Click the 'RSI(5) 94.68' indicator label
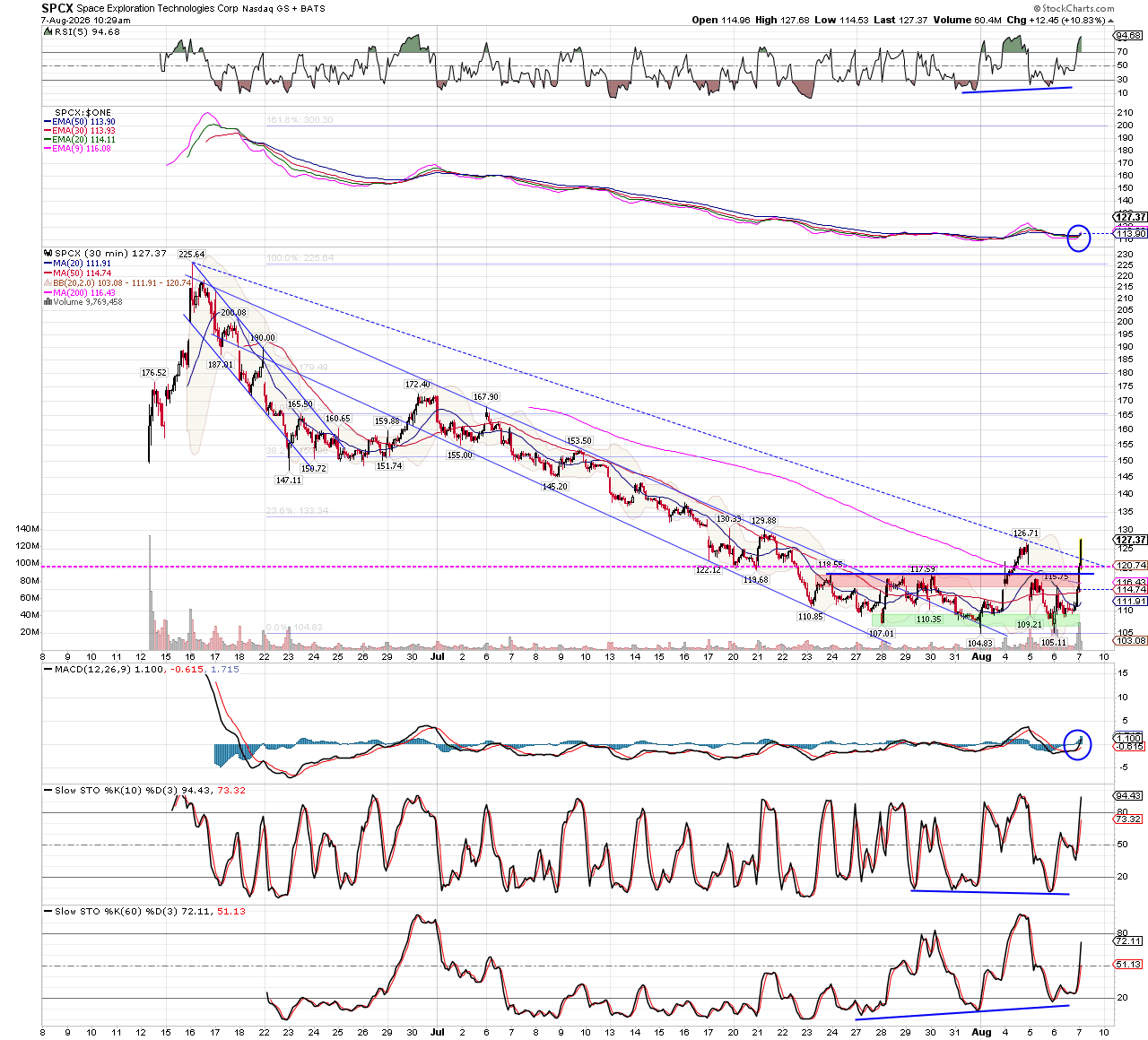The image size is (1148, 1040). (82, 31)
